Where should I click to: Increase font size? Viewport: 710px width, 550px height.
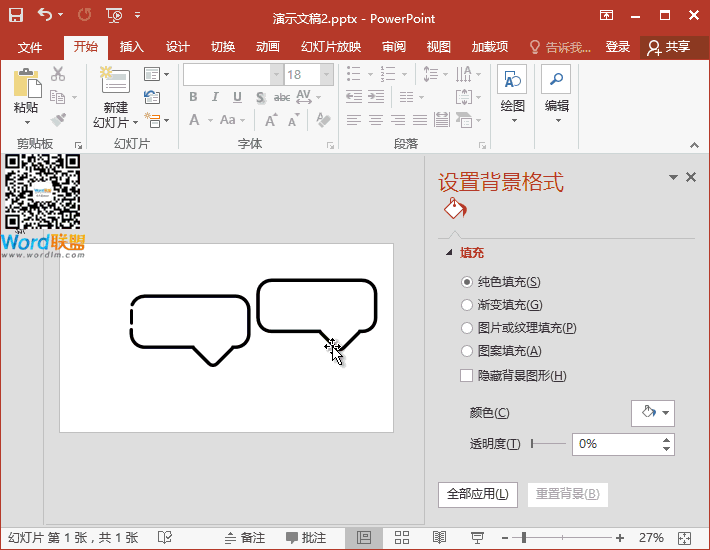pos(271,120)
